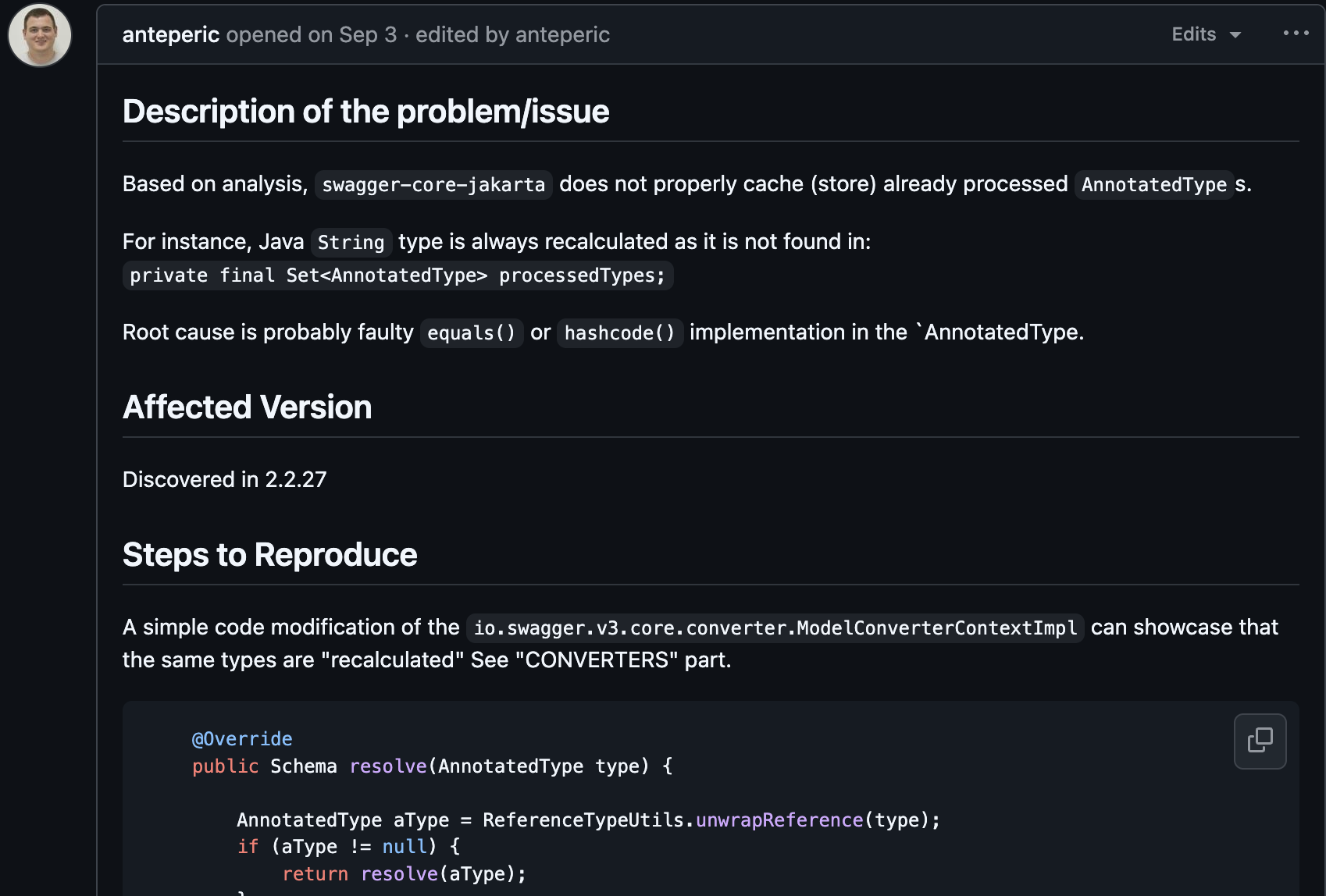The image size is (1326, 896).
Task: Click the hashcode() inline code
Action: (619, 333)
